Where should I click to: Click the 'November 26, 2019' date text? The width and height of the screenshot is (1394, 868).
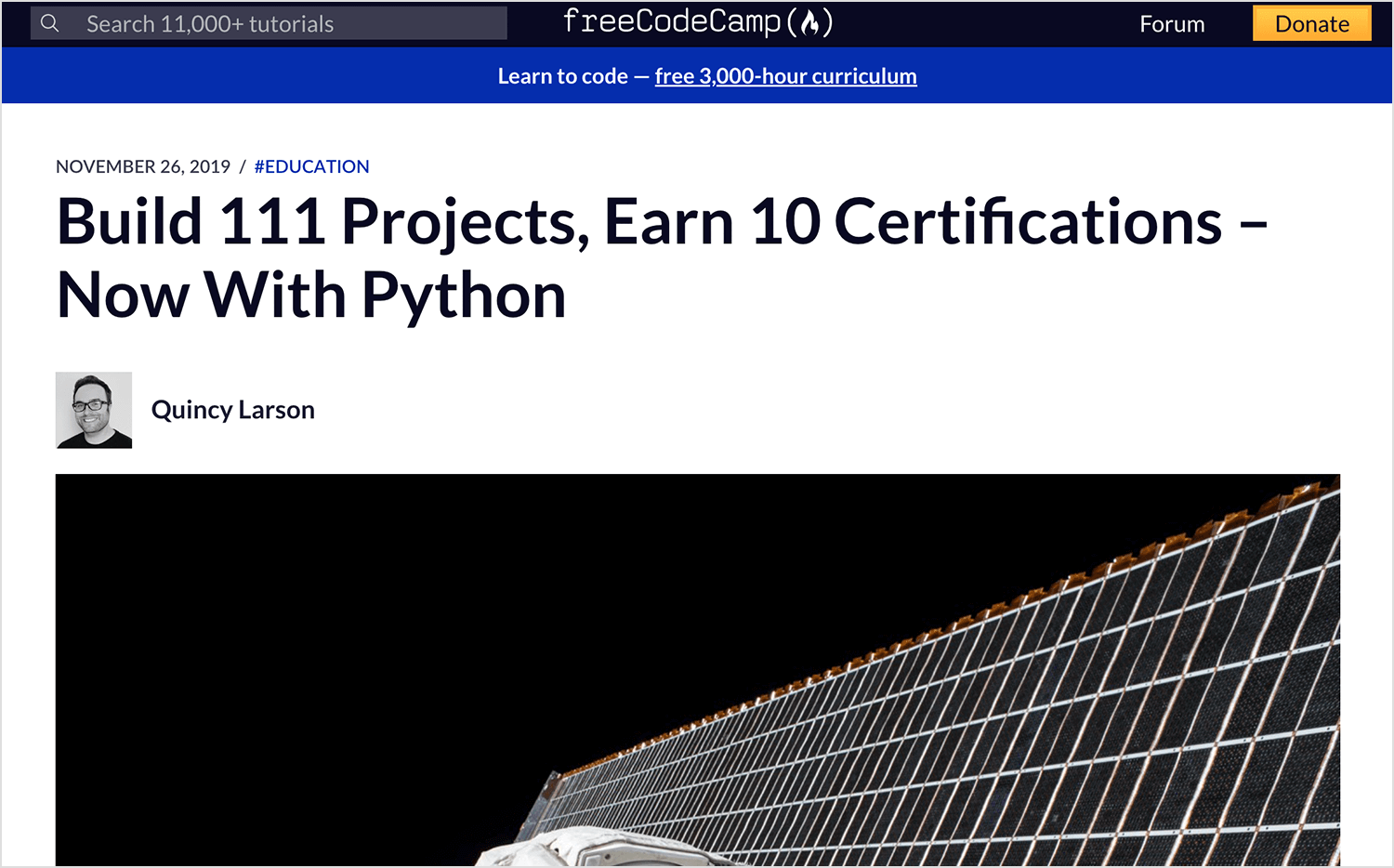tap(143, 166)
